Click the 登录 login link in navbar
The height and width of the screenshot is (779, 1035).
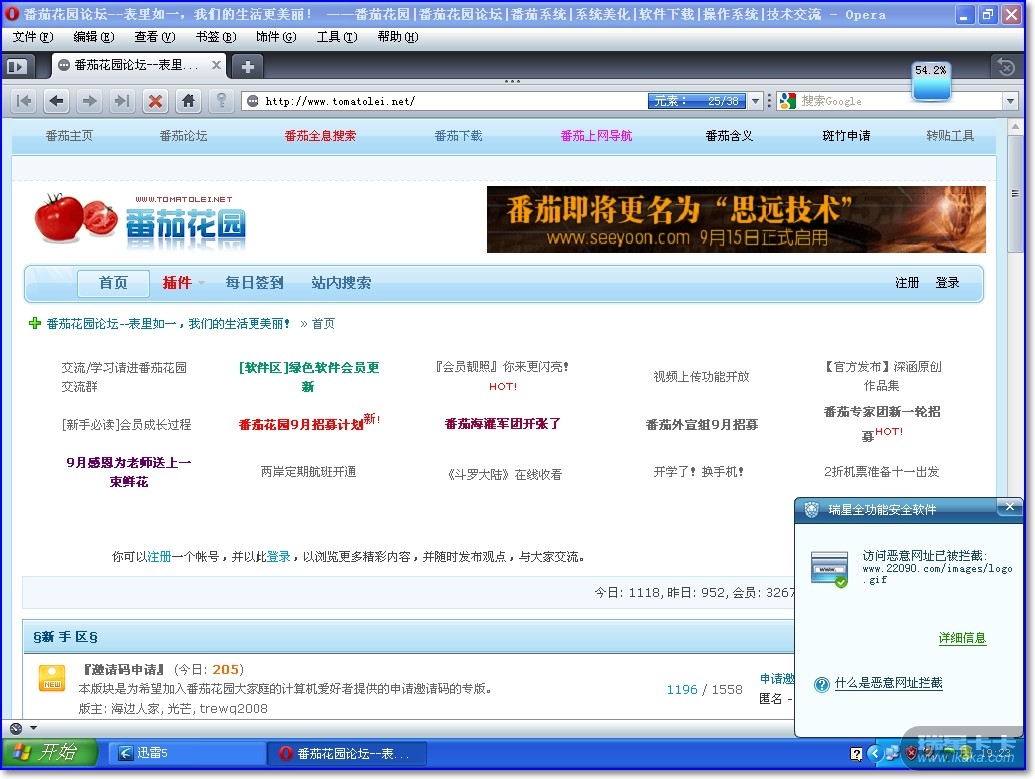point(947,283)
